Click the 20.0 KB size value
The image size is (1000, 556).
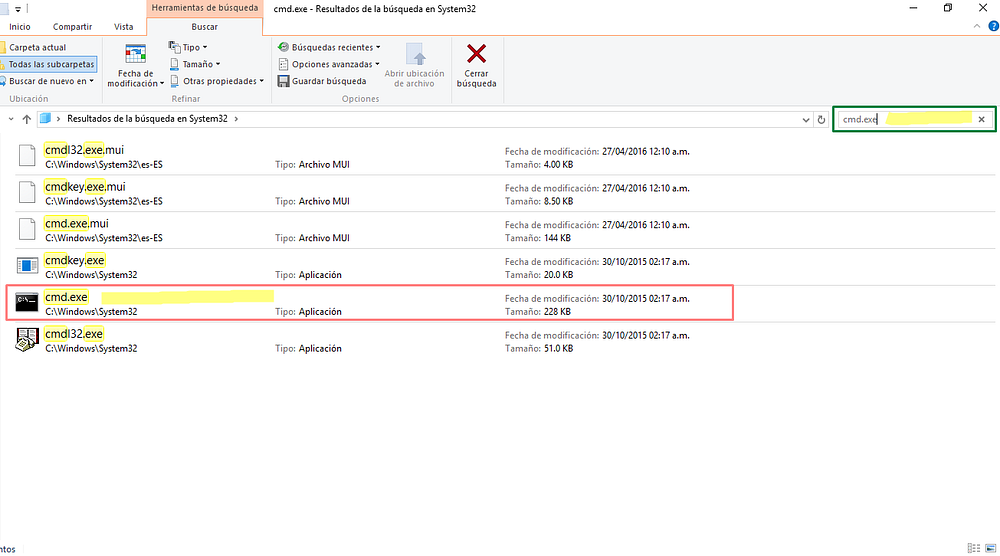[558, 275]
